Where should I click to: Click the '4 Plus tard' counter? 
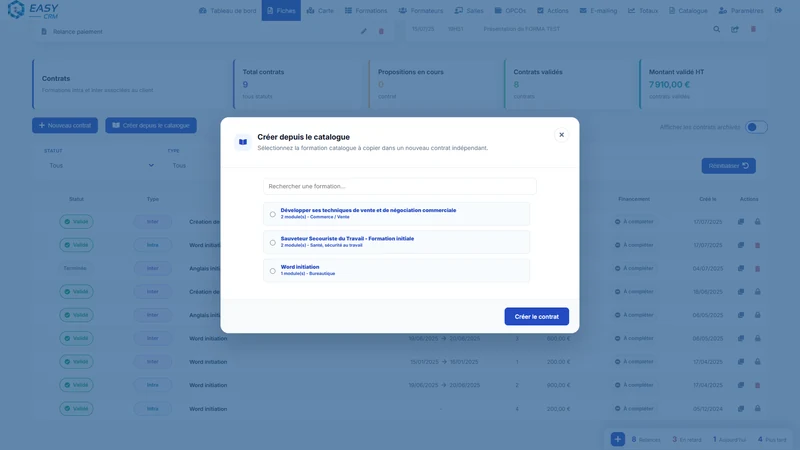772,439
